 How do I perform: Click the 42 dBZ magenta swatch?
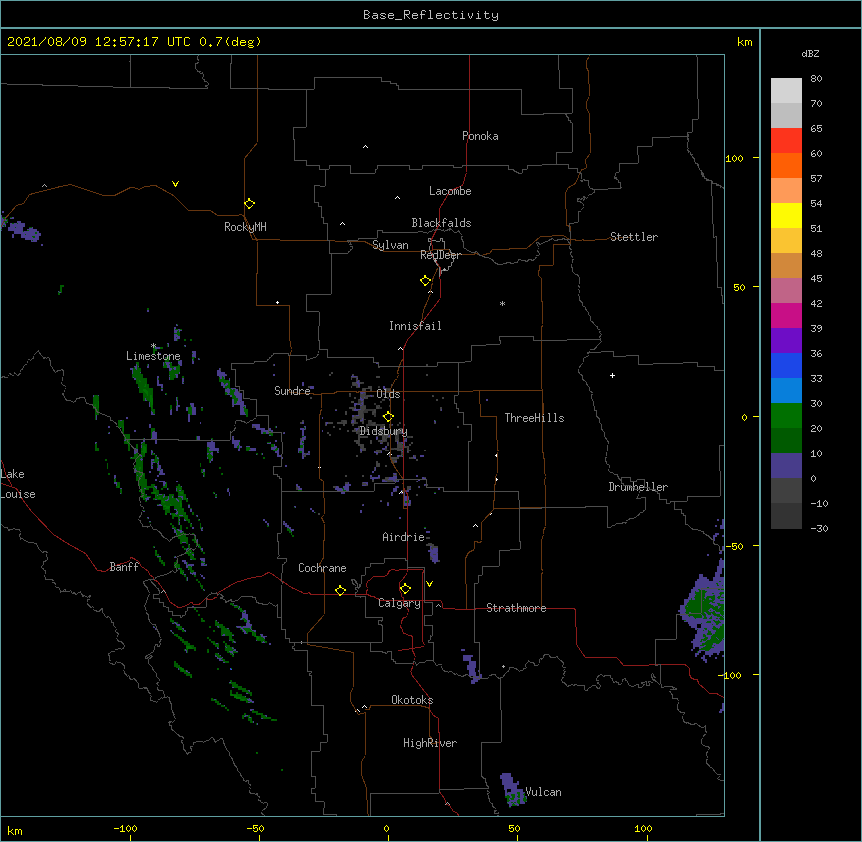tap(786, 315)
